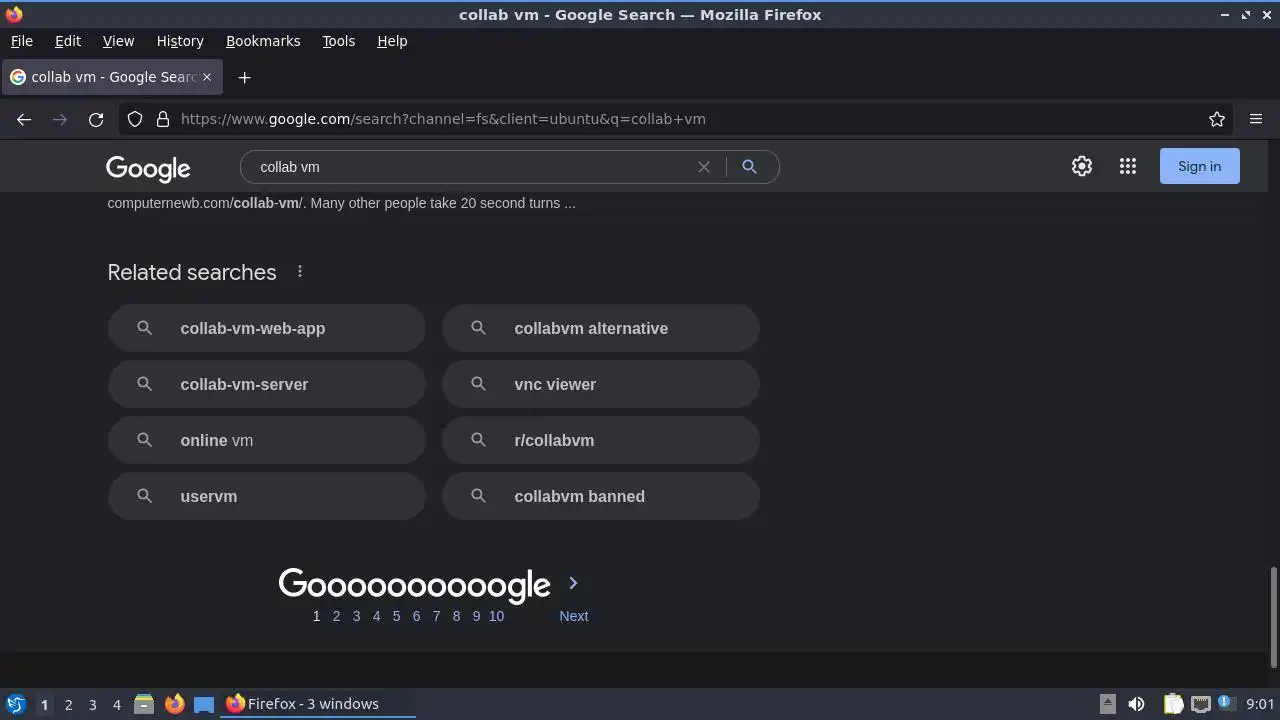Go to results page 6
The height and width of the screenshot is (720, 1280).
[x=416, y=616]
